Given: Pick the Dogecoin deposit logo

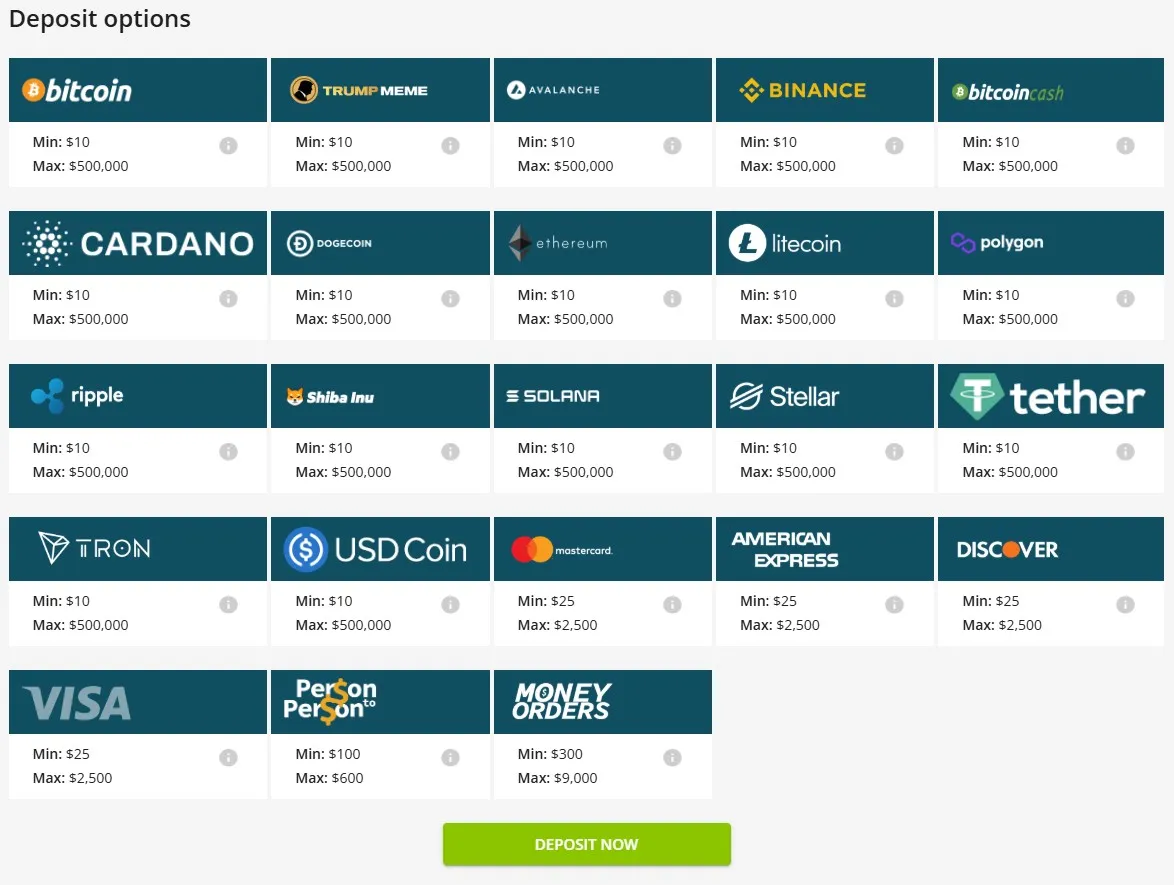Looking at the screenshot, I should pos(329,243).
